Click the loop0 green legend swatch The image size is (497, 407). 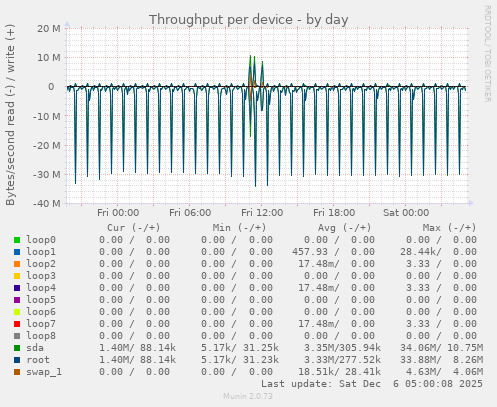17,240
